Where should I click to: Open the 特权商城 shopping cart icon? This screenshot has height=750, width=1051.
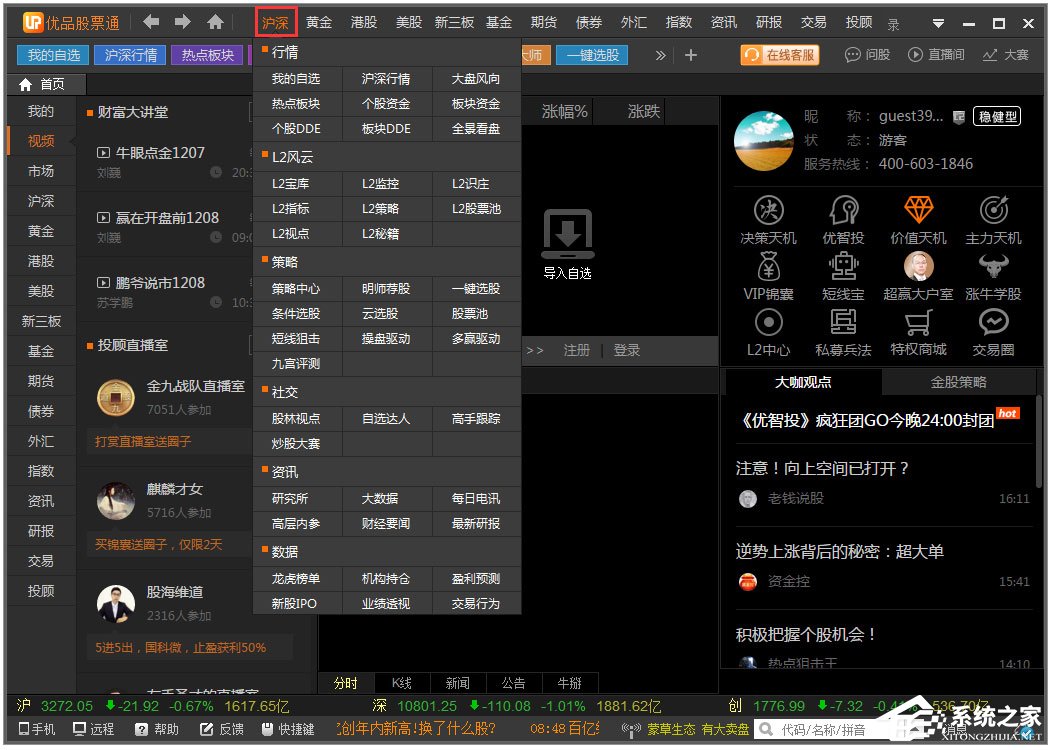[918, 323]
